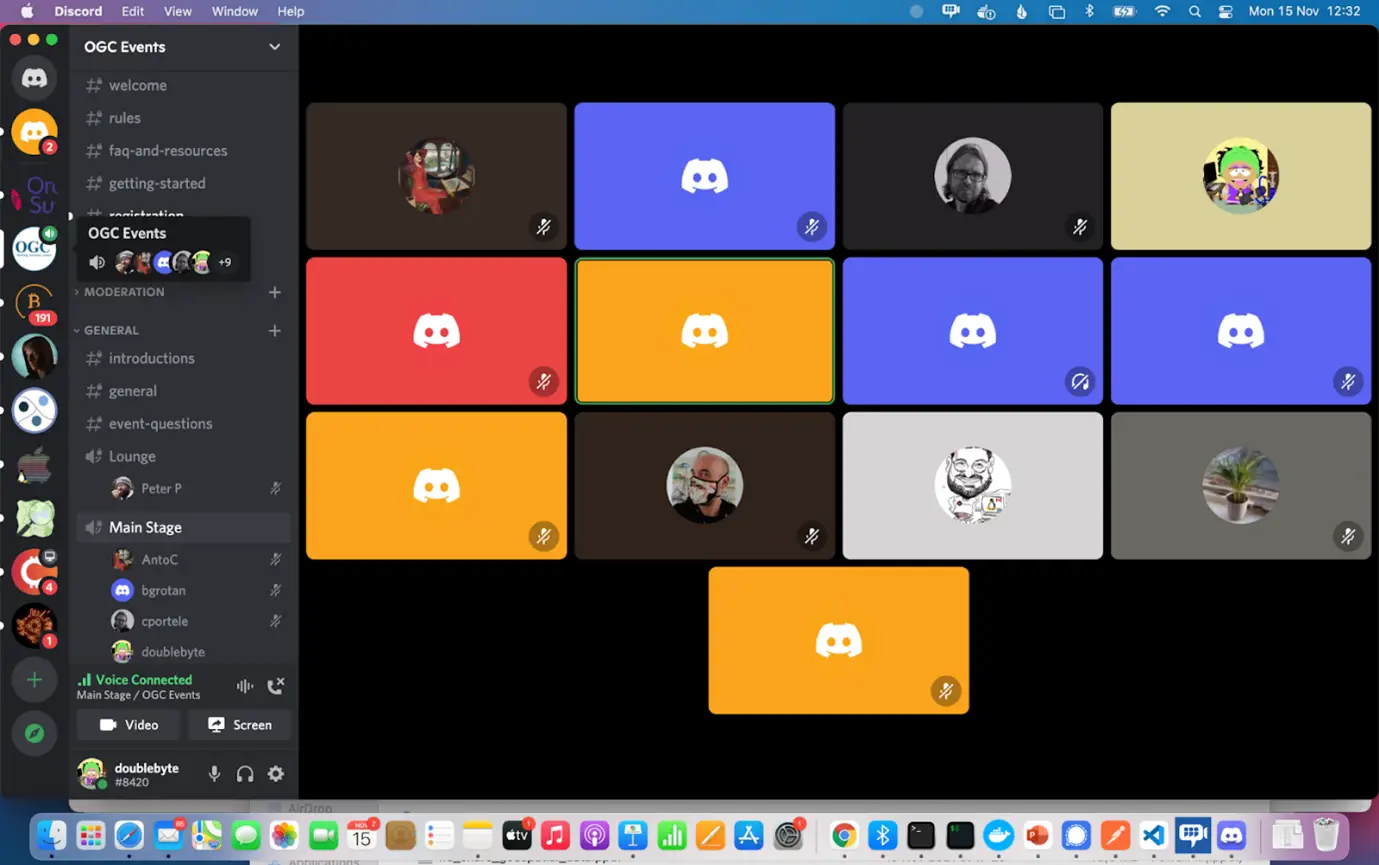Open Google Chrome from the dock
Screen dimensions: 1379x865
[x=844, y=835]
